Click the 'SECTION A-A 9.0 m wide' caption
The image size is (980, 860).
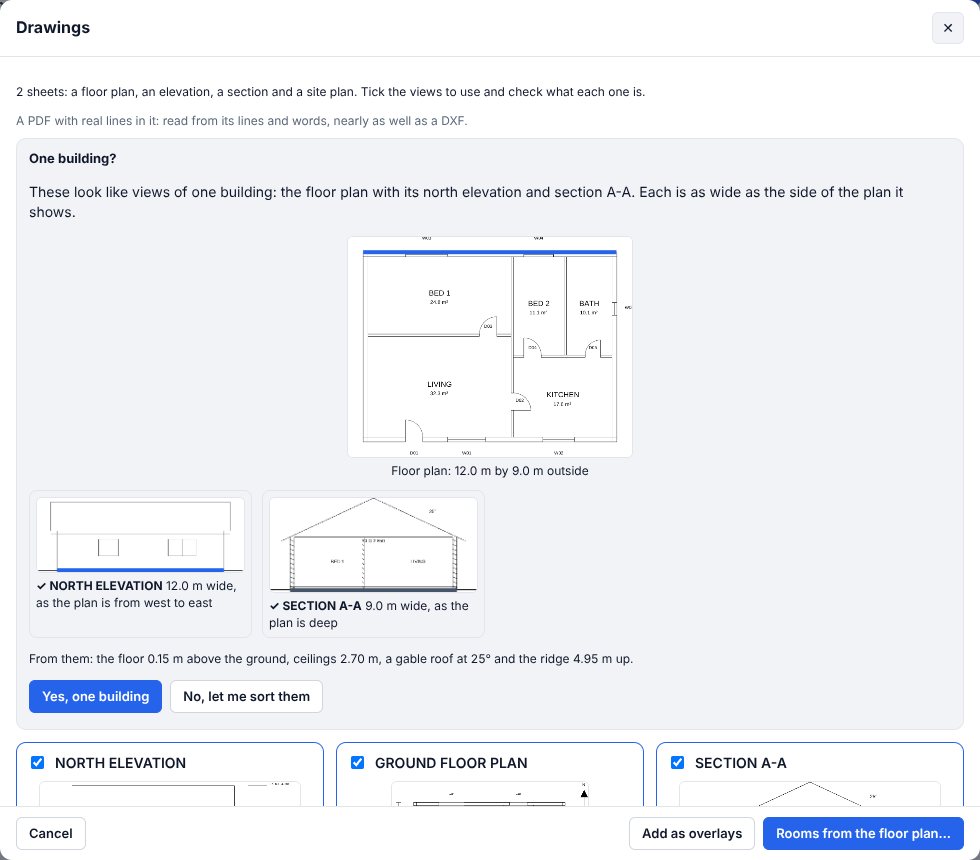369,614
